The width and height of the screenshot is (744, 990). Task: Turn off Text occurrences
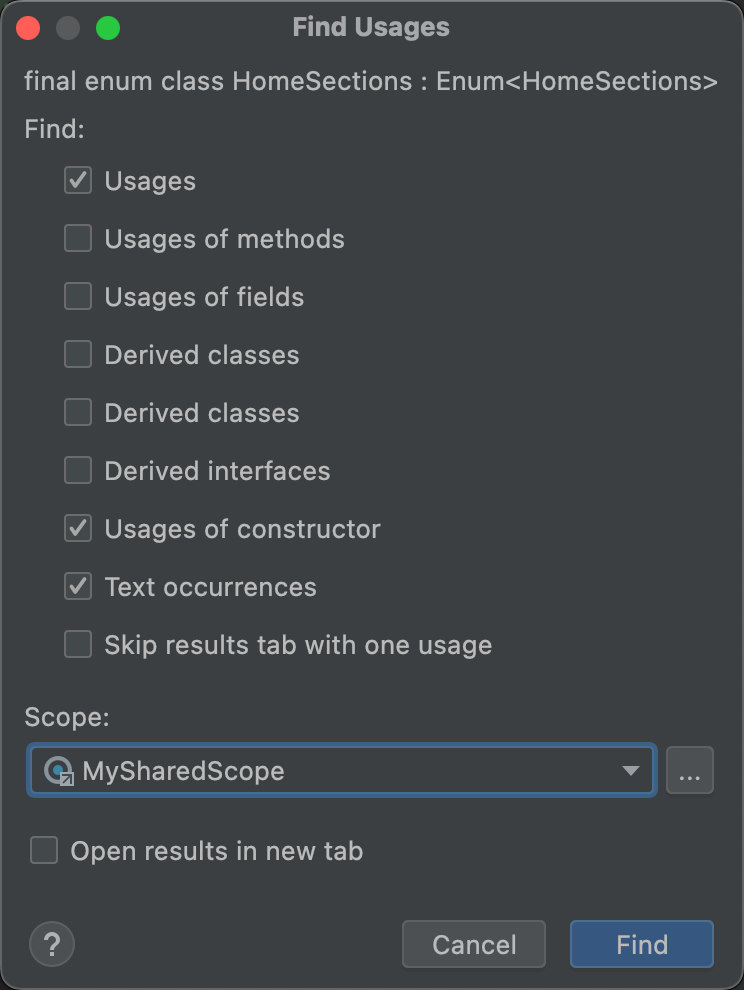coord(77,586)
